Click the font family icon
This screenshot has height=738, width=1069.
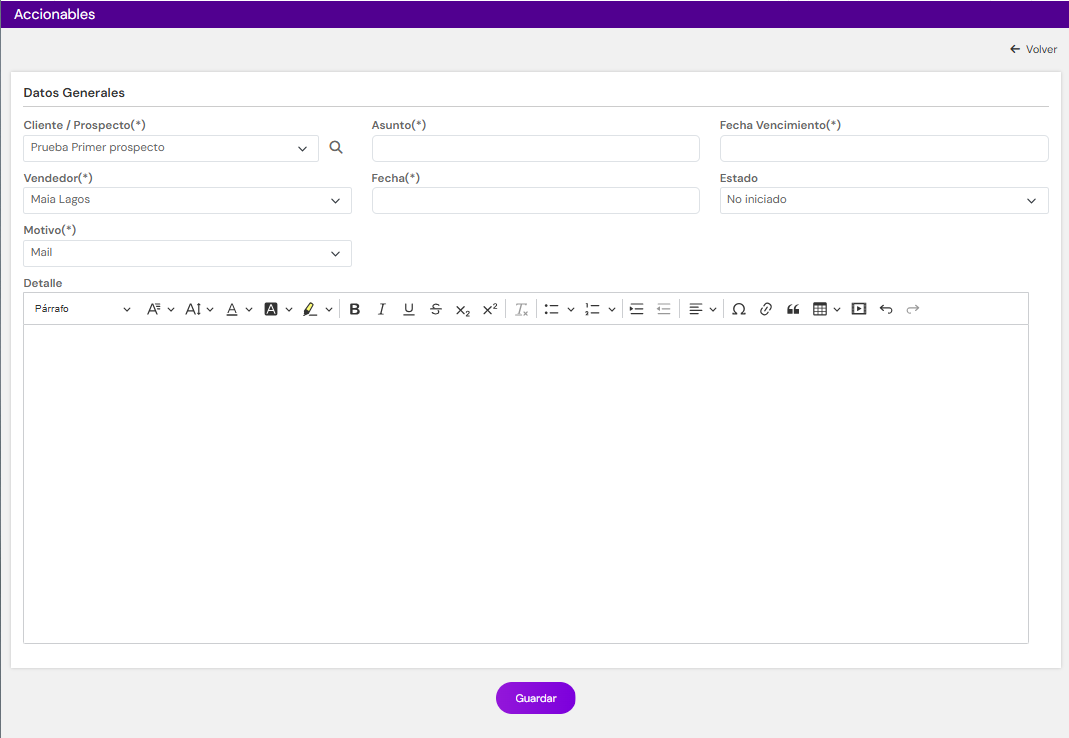tap(153, 309)
